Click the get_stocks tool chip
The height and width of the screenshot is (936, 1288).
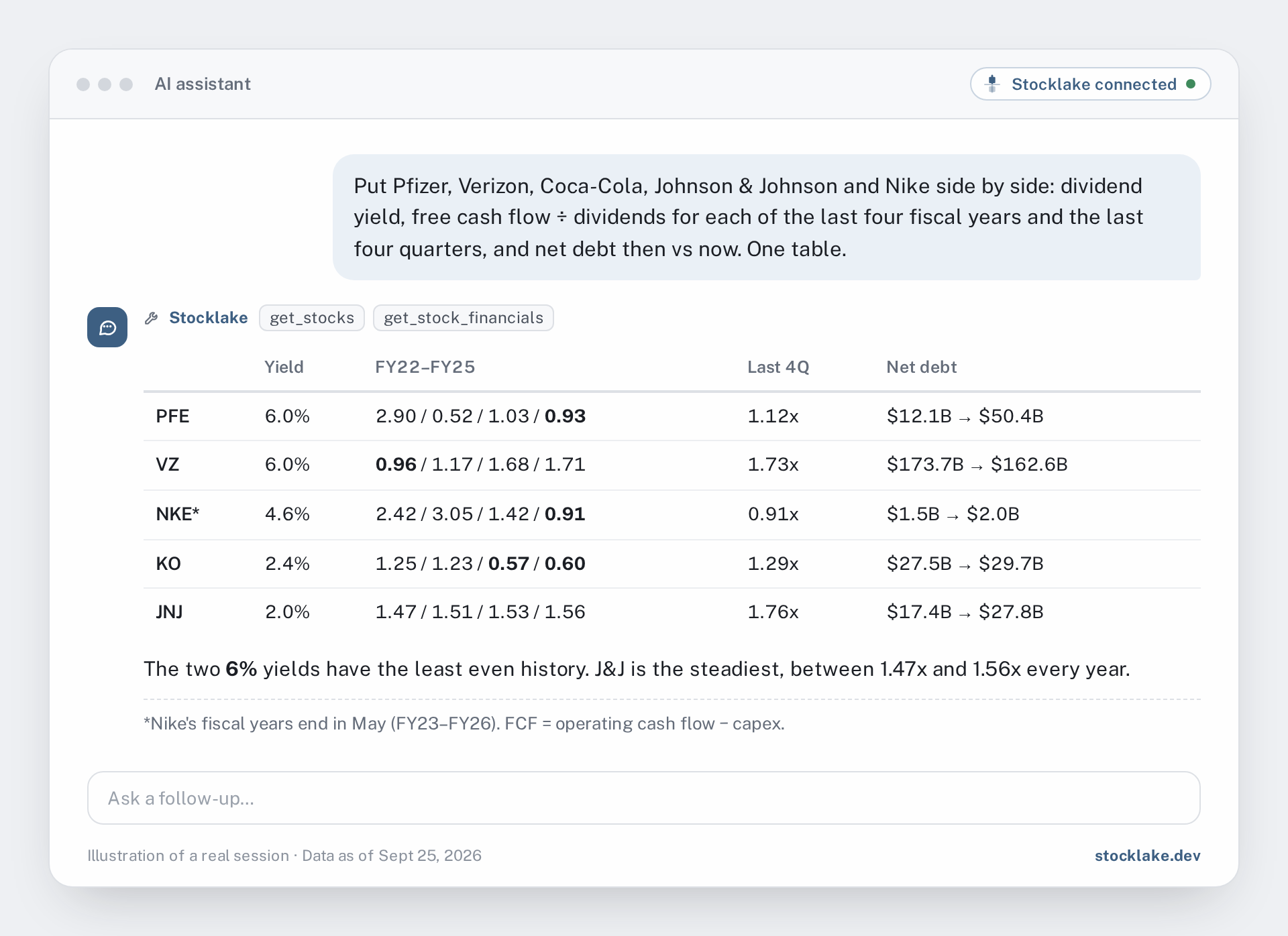coord(312,318)
